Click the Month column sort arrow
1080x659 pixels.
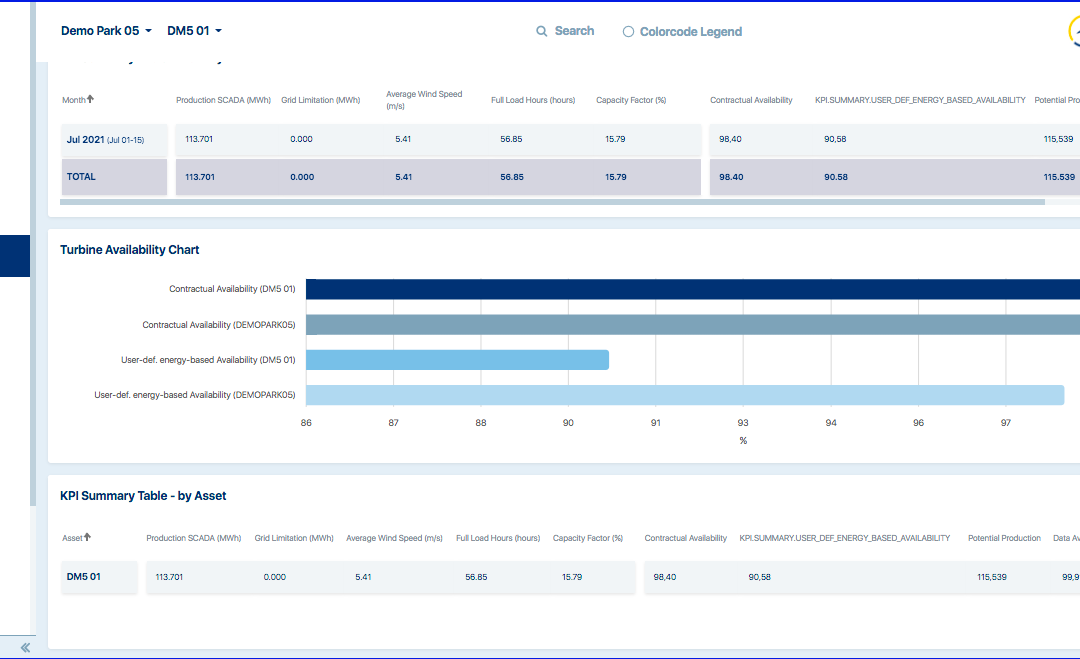click(x=91, y=99)
